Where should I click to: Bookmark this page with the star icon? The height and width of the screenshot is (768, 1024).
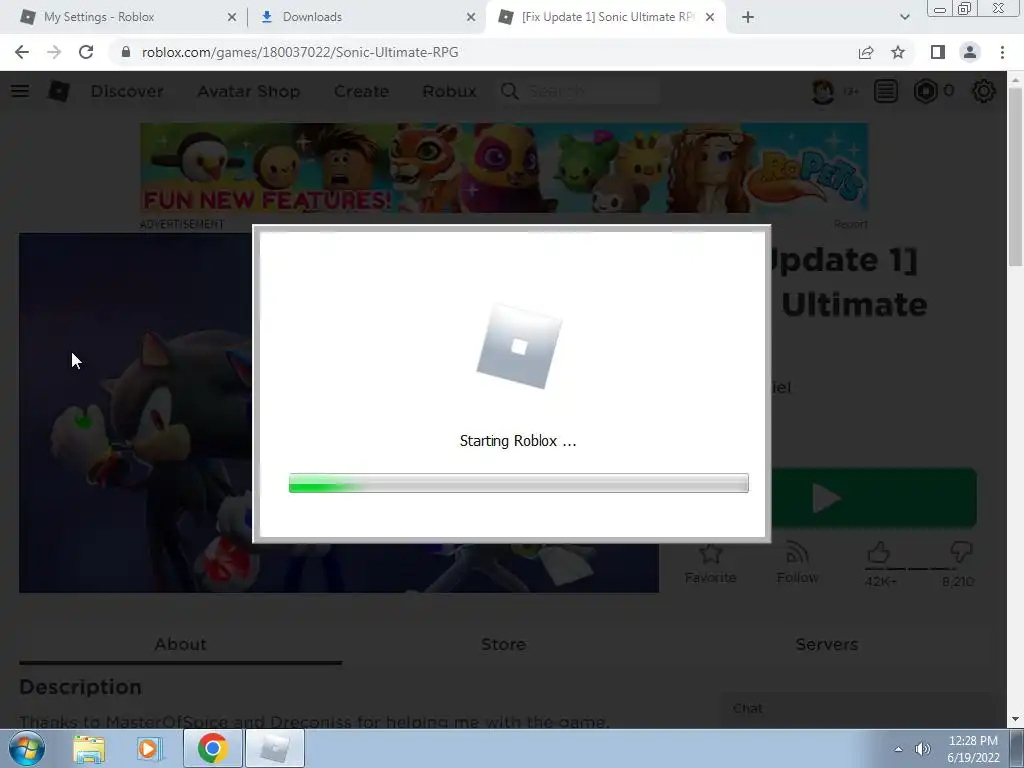[898, 52]
